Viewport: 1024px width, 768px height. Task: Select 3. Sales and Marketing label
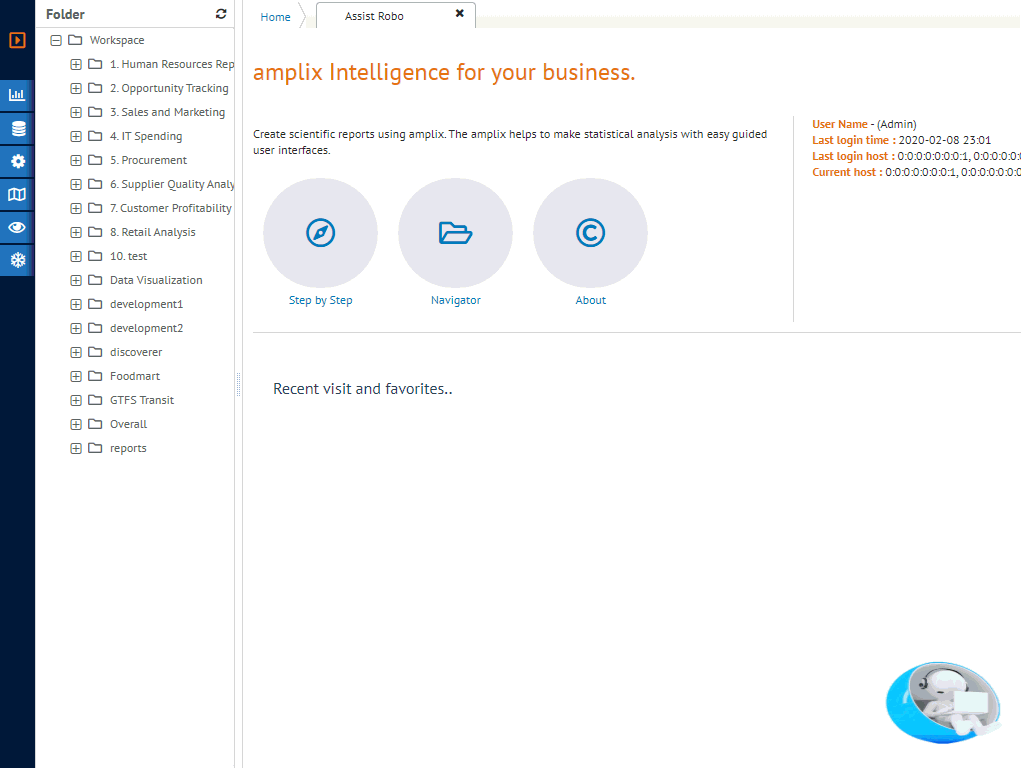tap(167, 112)
